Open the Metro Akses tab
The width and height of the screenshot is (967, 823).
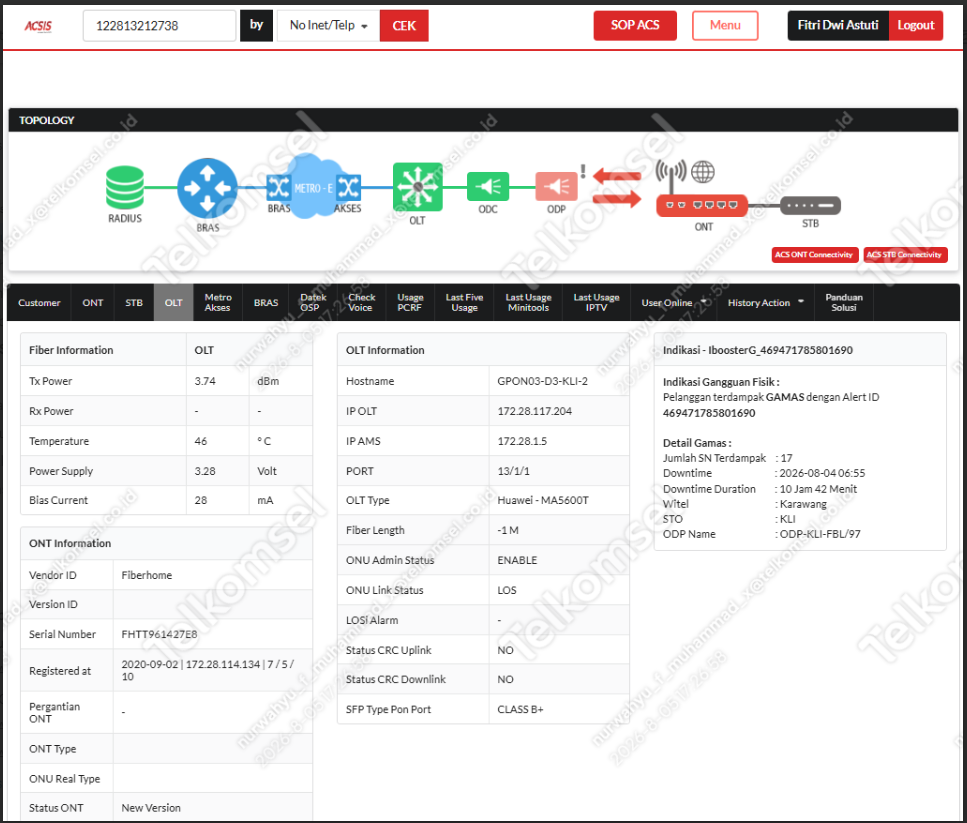click(218, 303)
